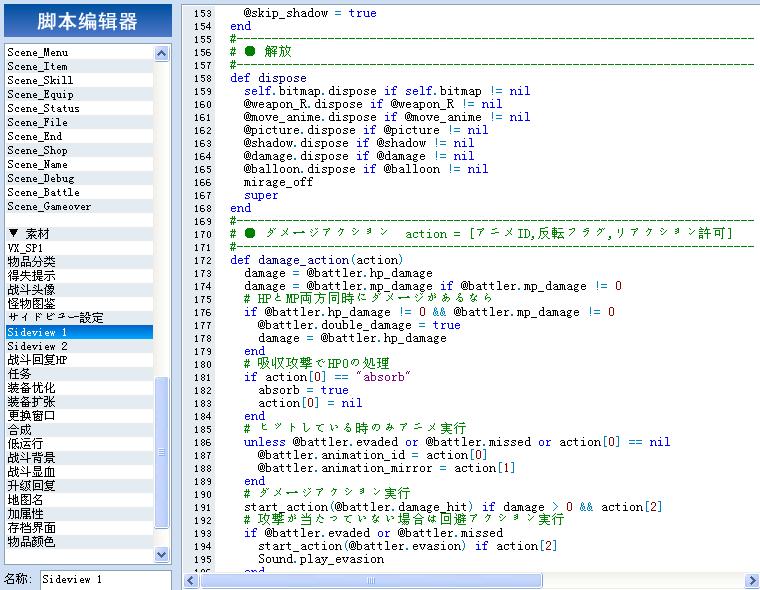Open the Scene_Debug script
The height and width of the screenshot is (590, 760).
(79, 178)
